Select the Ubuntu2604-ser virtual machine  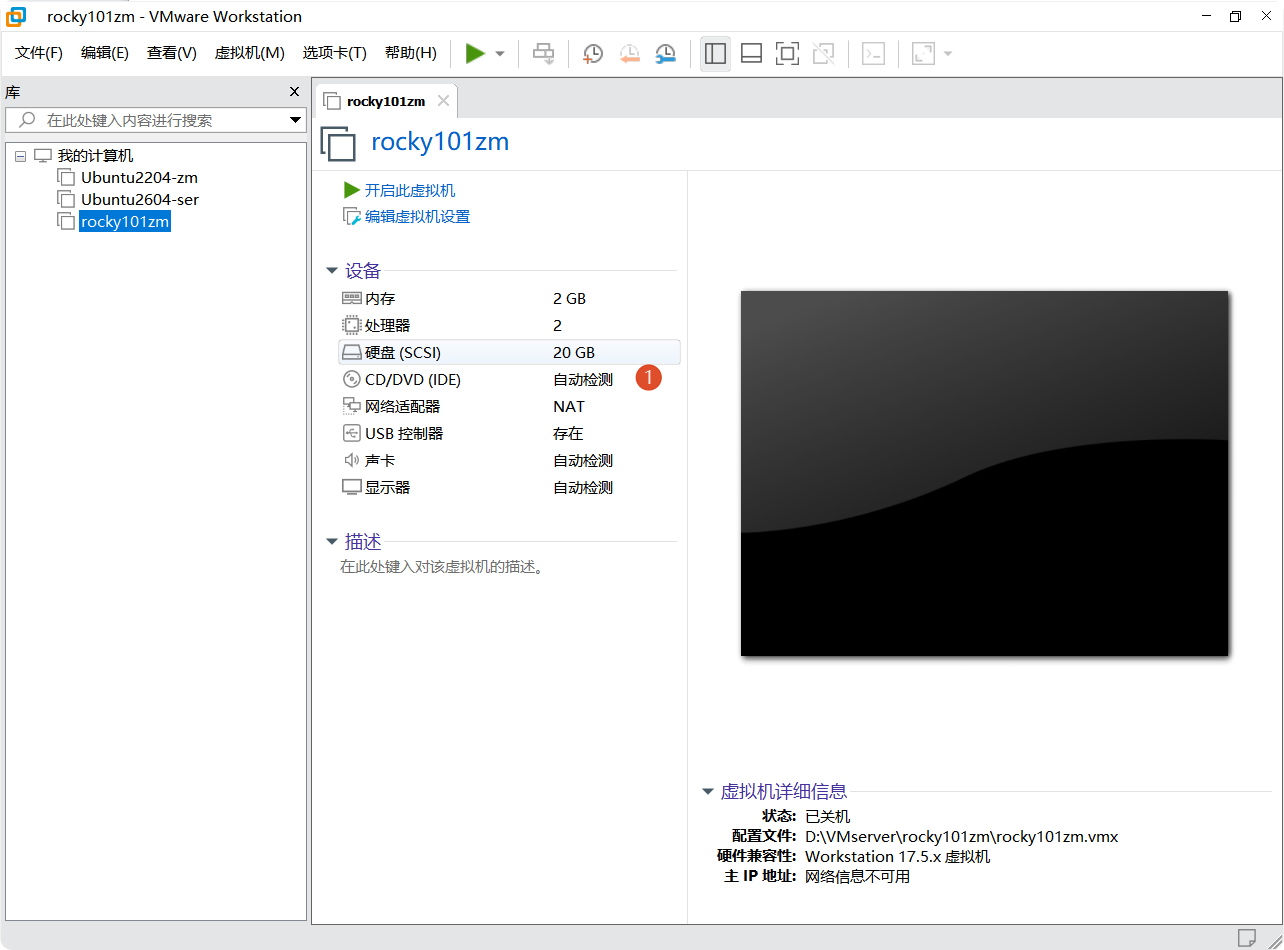pos(140,200)
